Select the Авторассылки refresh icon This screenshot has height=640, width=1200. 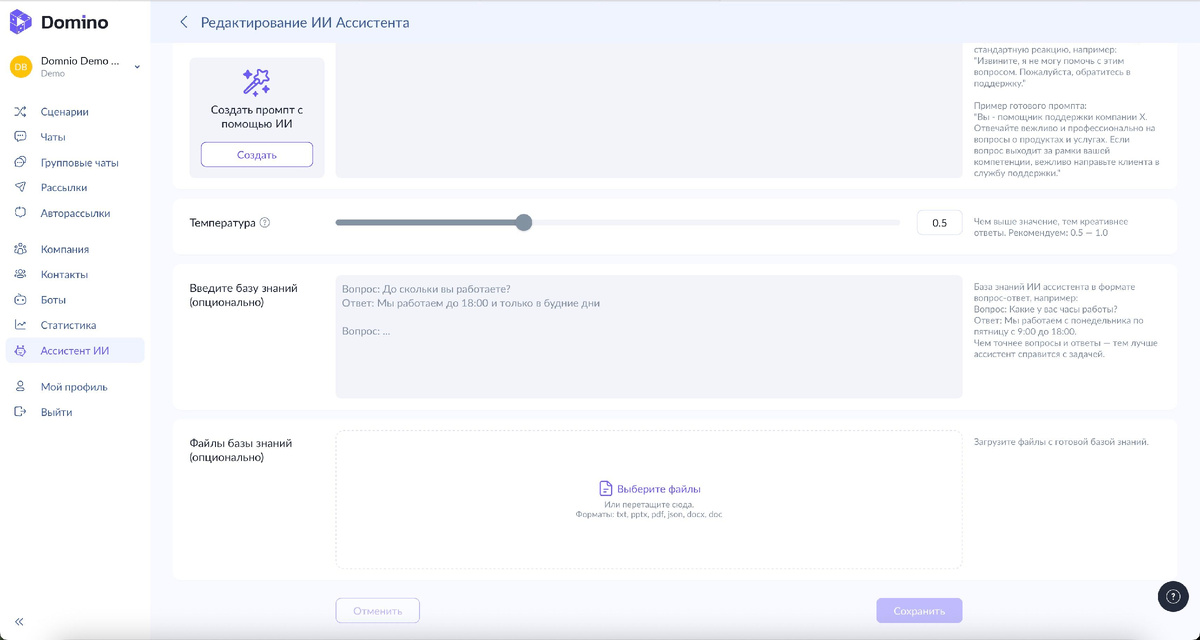point(22,212)
